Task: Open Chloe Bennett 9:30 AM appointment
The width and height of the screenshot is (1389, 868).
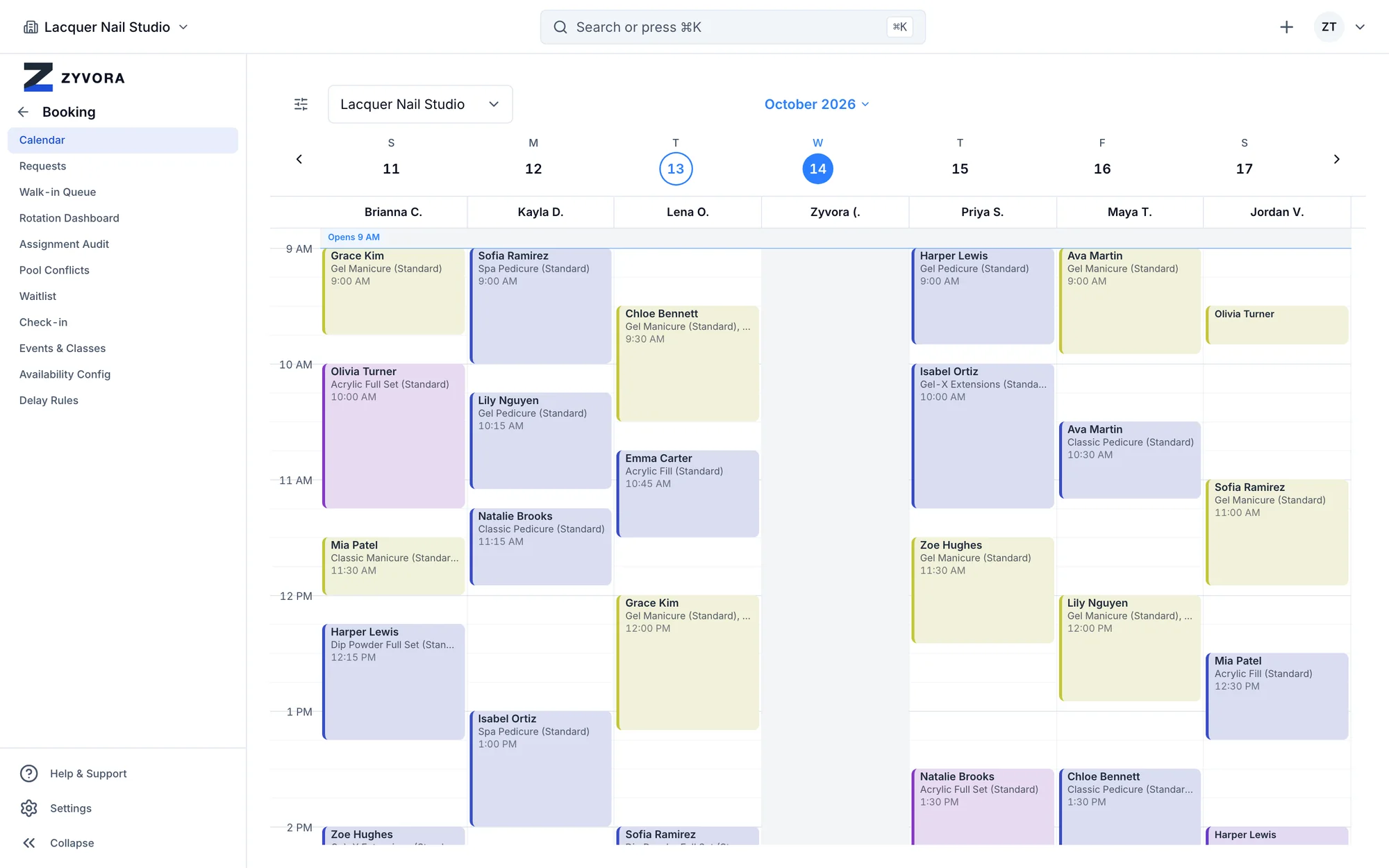Action: 688,363
